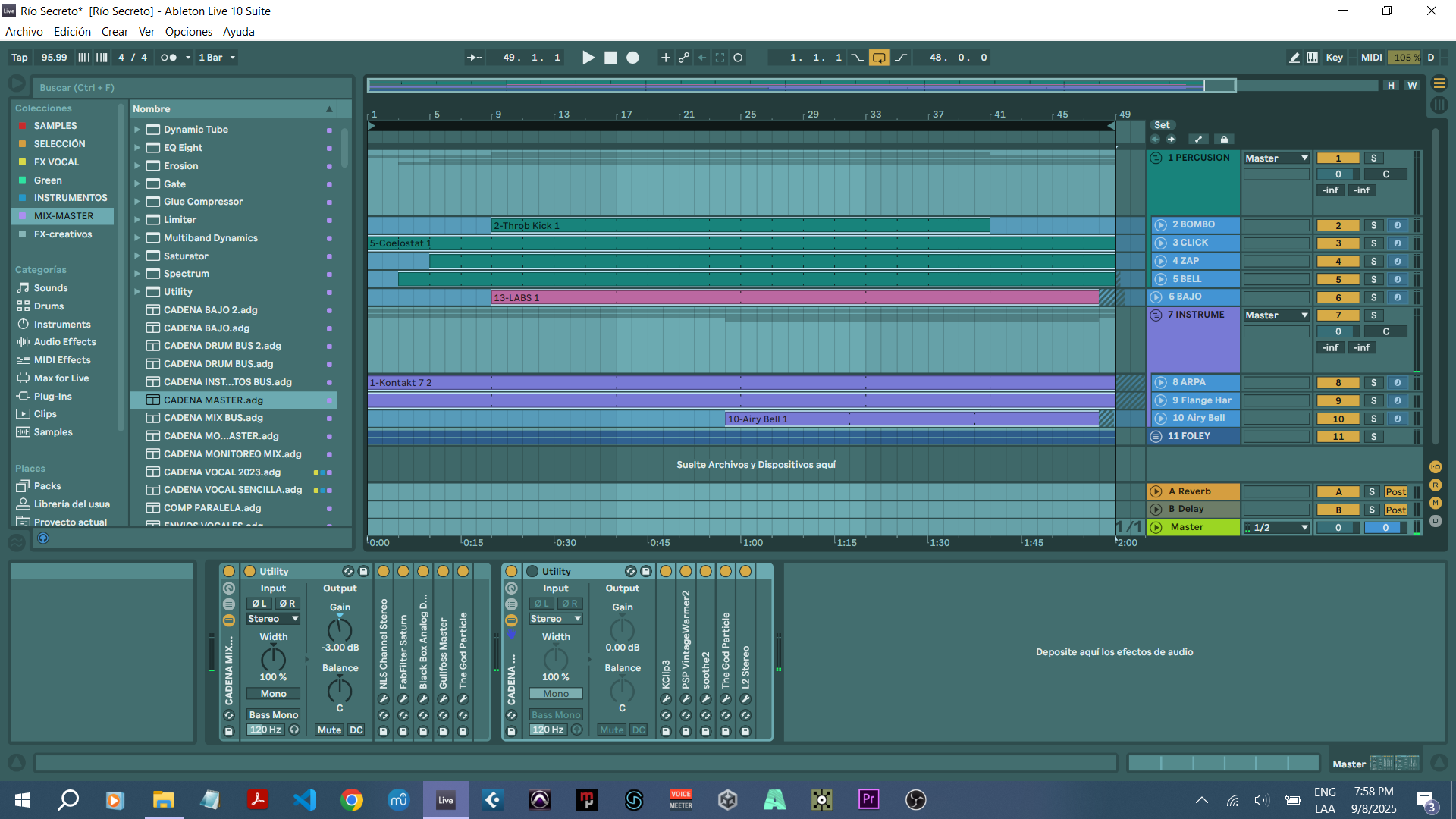Screen dimensions: 1456x819
Task: Open quantization menu showing 1 Bar
Action: pos(217,58)
